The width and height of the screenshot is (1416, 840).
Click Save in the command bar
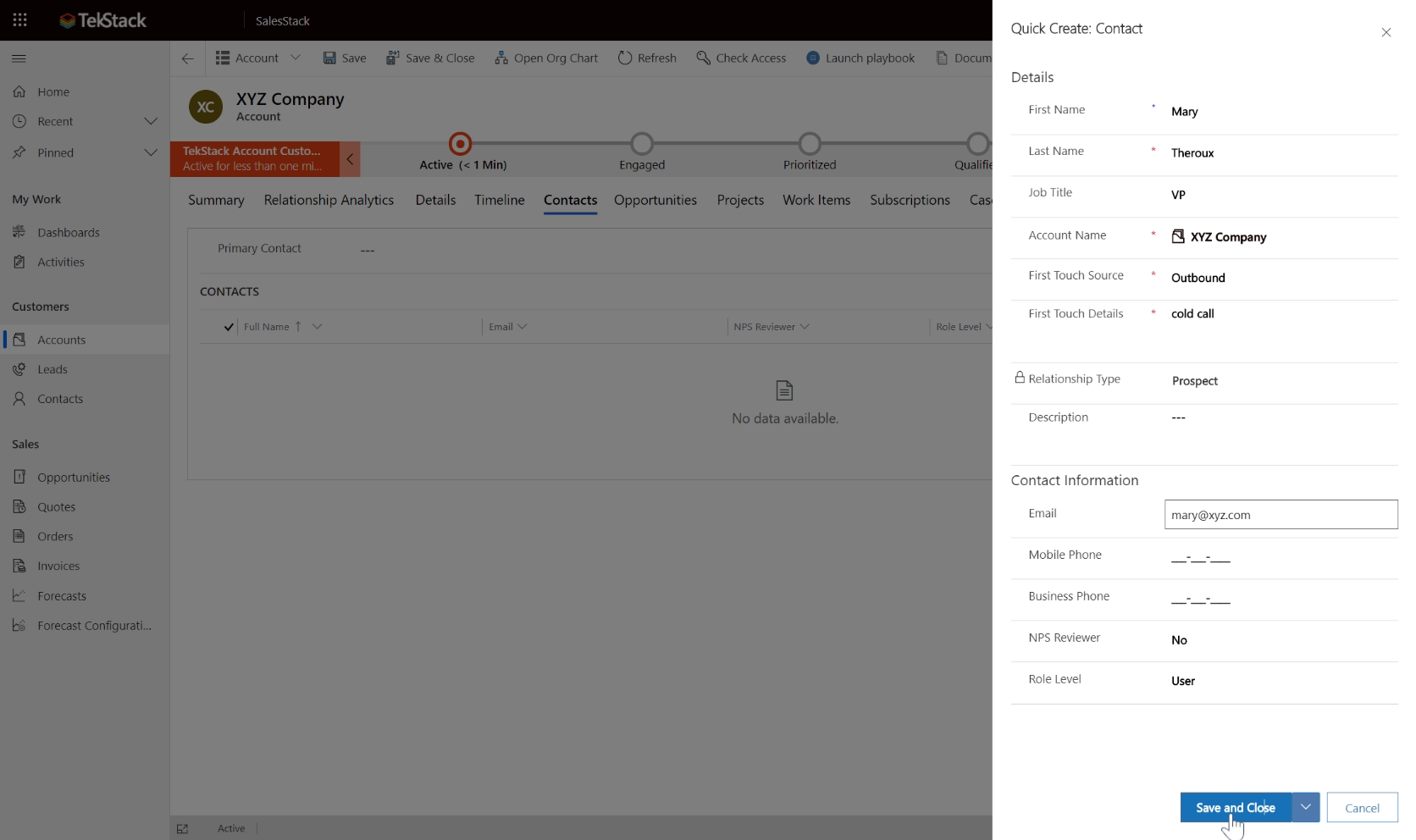[x=344, y=58]
